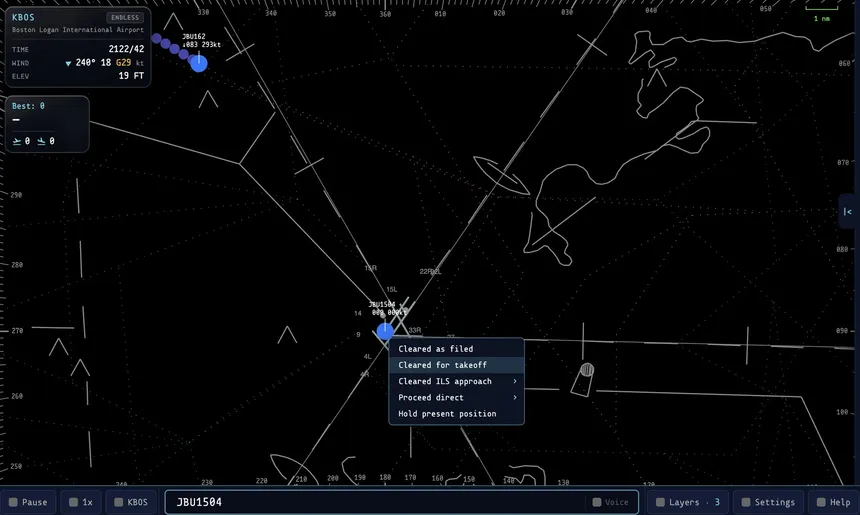Pause the simulation
The width and height of the screenshot is (860, 515).
(x=28, y=502)
